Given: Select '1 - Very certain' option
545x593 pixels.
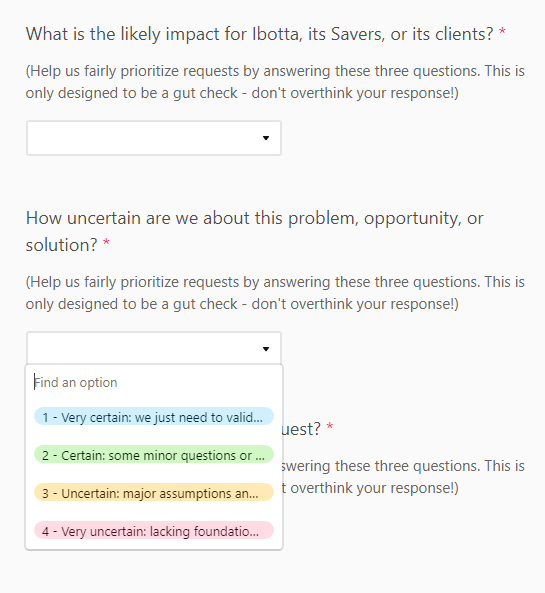Looking at the screenshot, I should click(x=154, y=417).
